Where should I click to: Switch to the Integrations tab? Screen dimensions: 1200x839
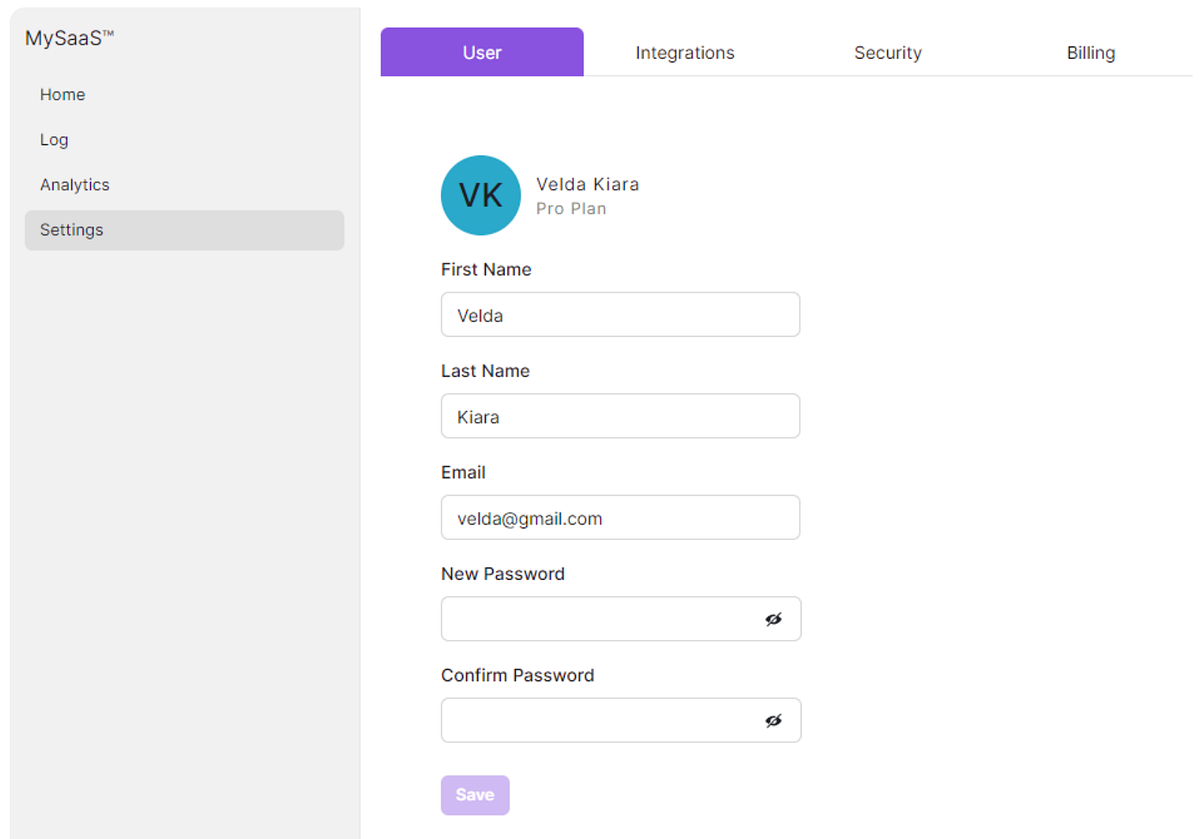[684, 52]
